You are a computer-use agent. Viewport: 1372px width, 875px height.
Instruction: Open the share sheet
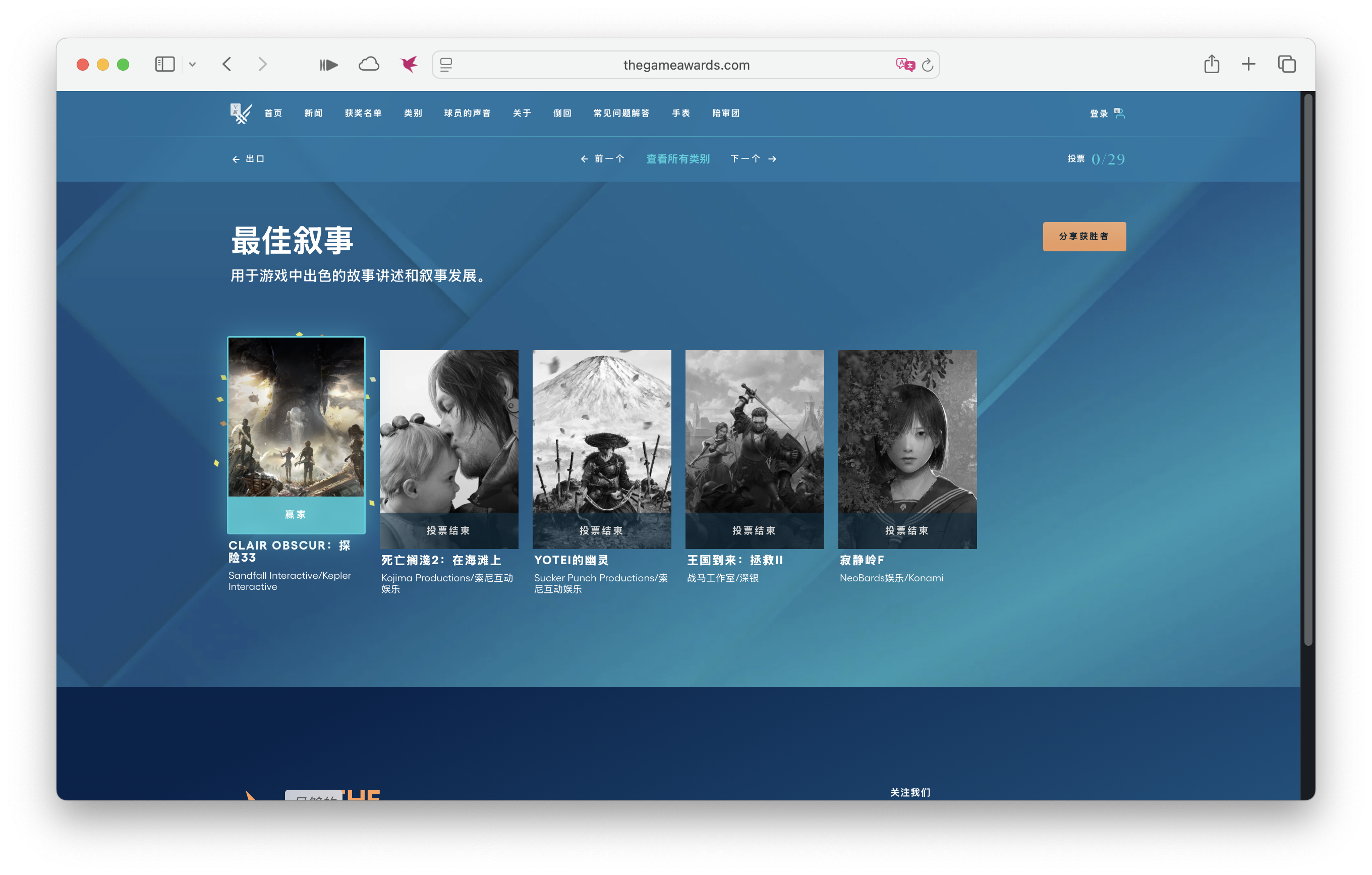pyautogui.click(x=1211, y=64)
